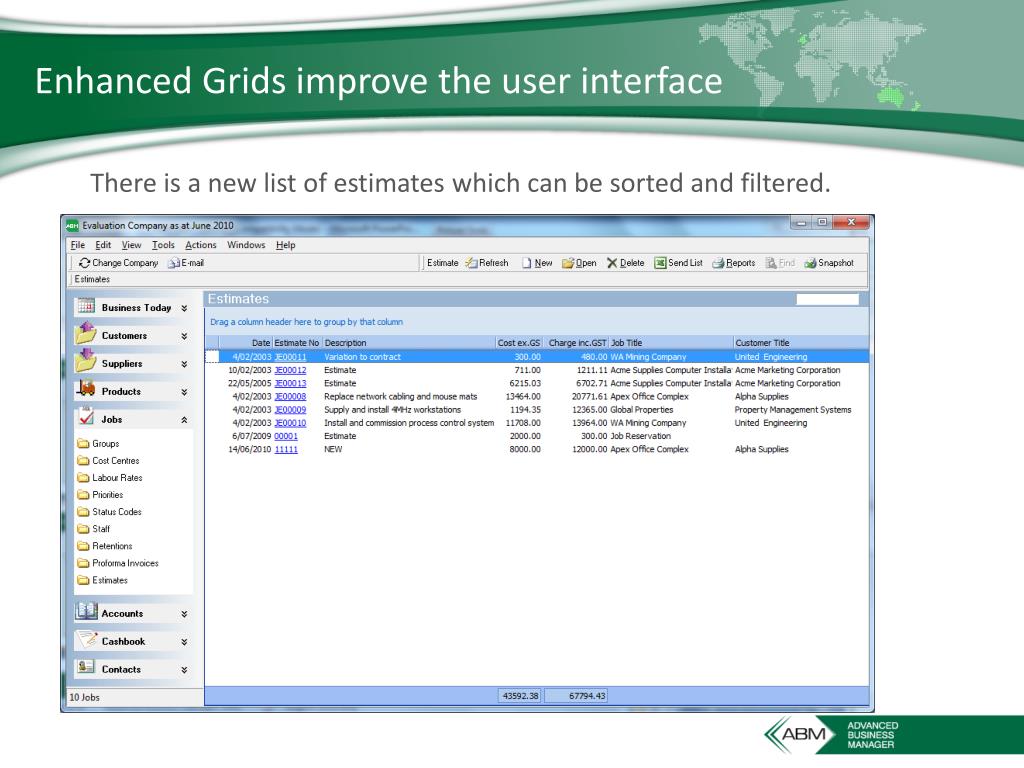Click the Refresh lightning icon
The width and height of the screenshot is (1024, 768).
(x=472, y=263)
